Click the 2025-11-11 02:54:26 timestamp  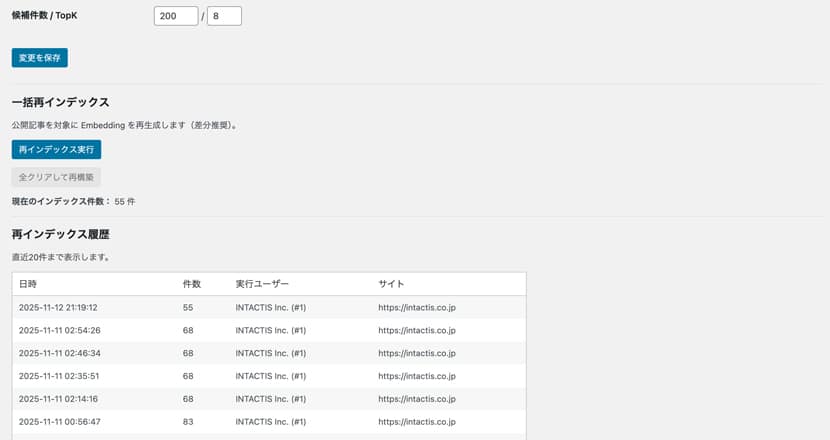(60, 330)
